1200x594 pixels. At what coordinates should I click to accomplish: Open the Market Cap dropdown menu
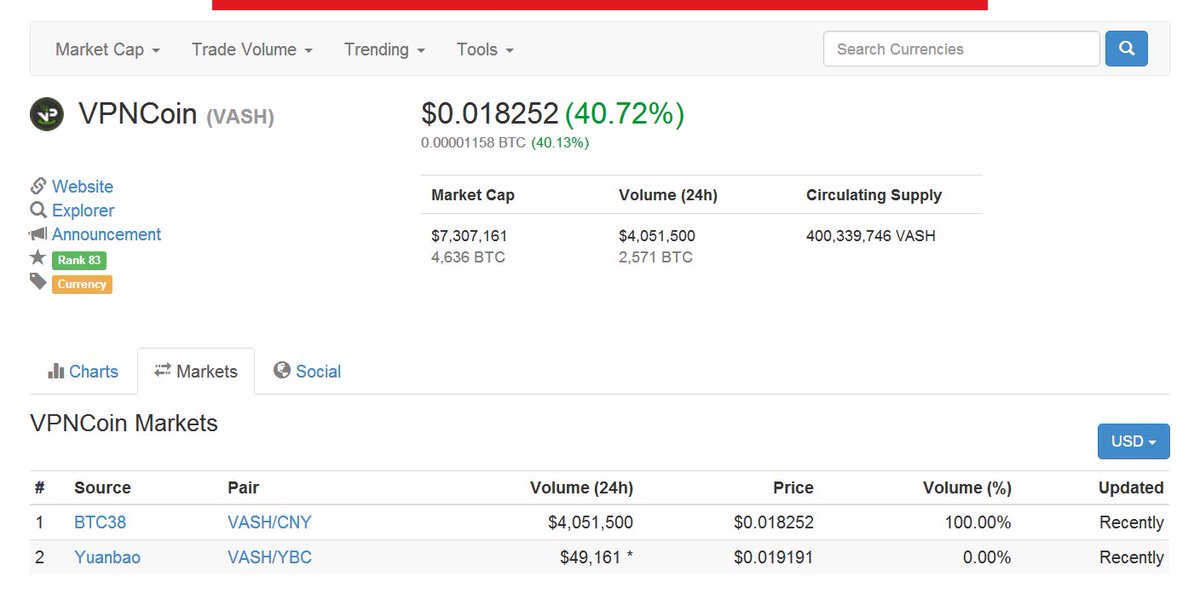tap(108, 49)
